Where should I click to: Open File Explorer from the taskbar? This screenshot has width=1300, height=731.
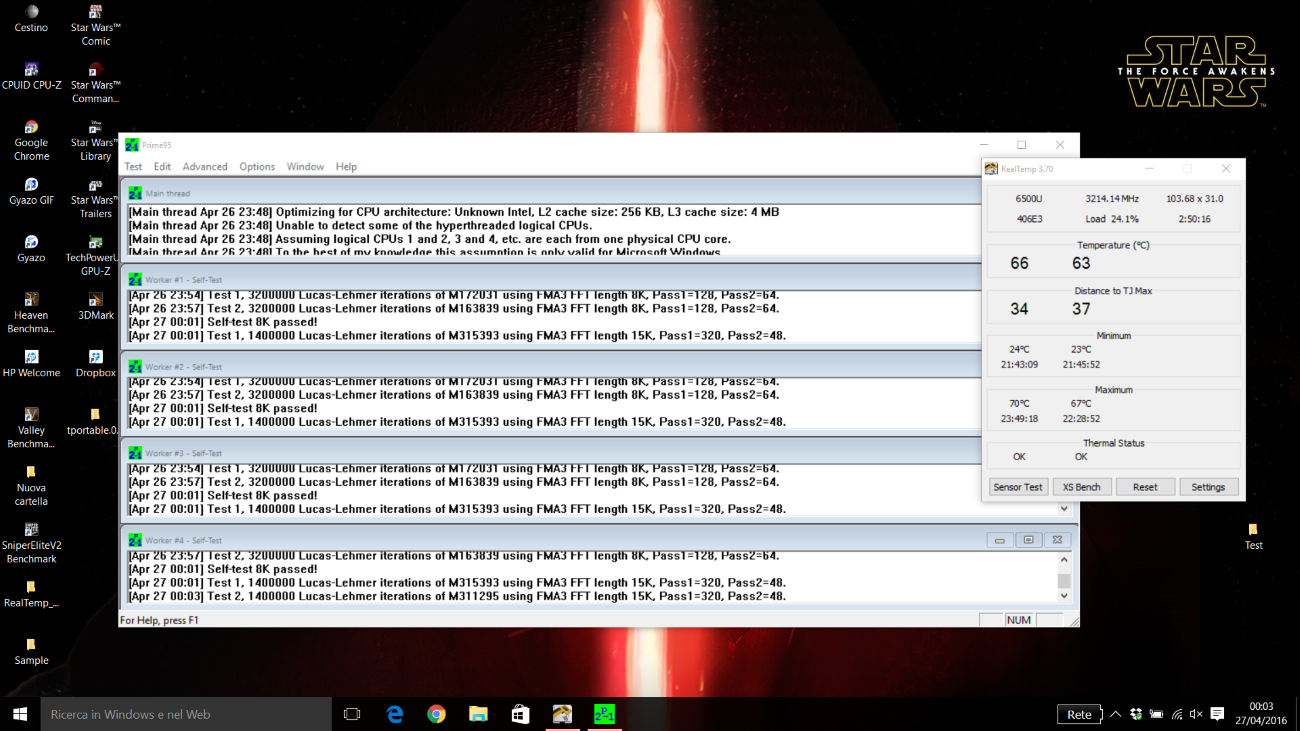click(x=478, y=714)
